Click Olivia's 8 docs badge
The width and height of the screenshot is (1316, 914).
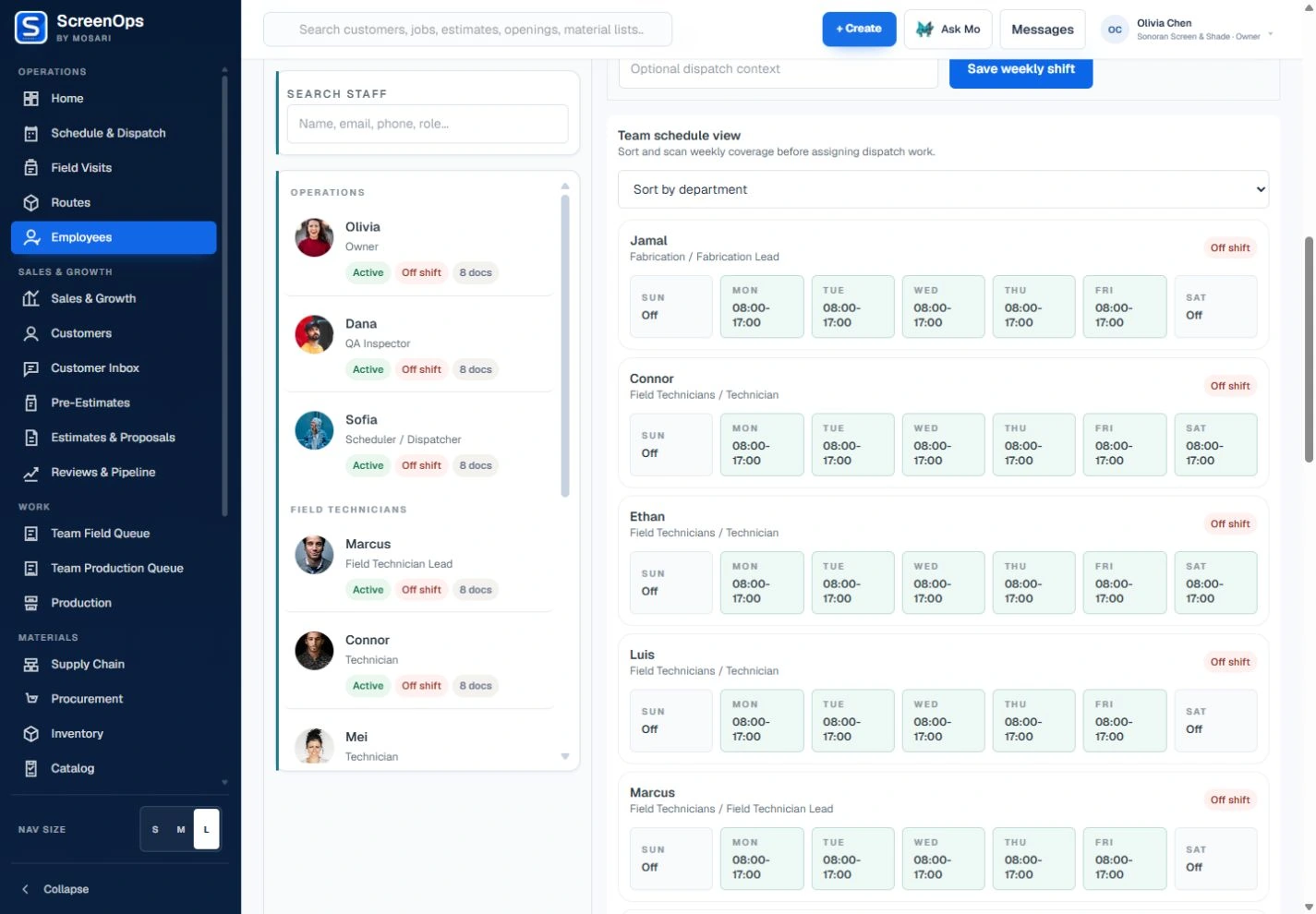pos(476,272)
